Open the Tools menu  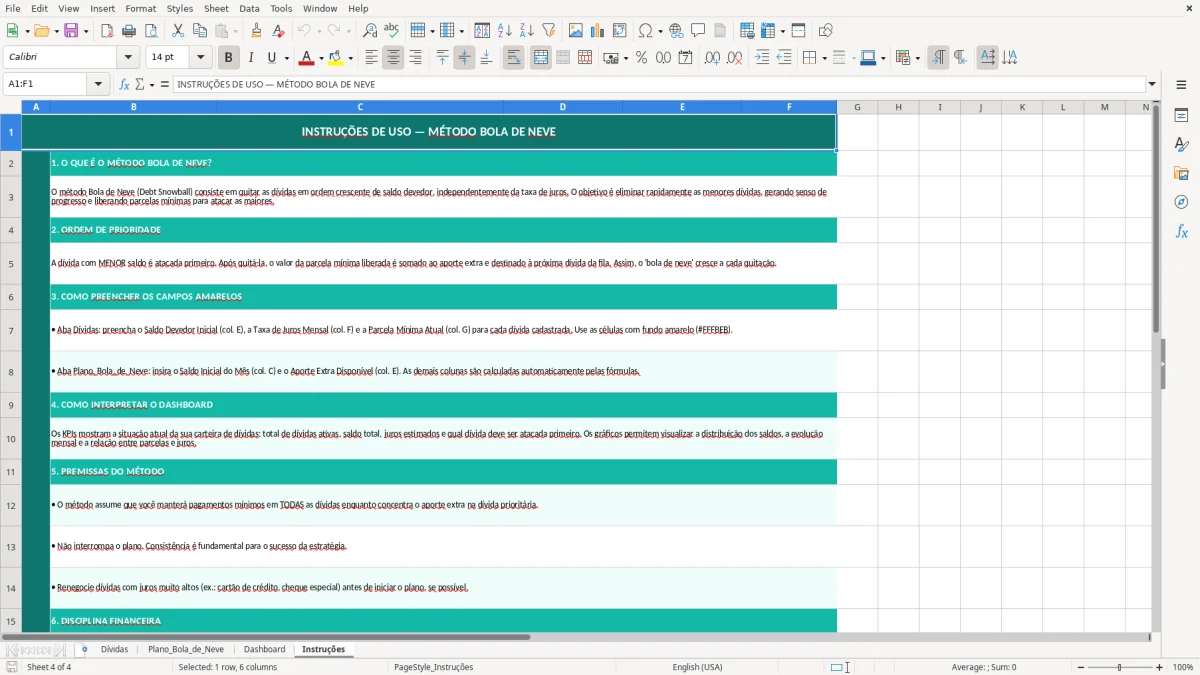coord(281,8)
